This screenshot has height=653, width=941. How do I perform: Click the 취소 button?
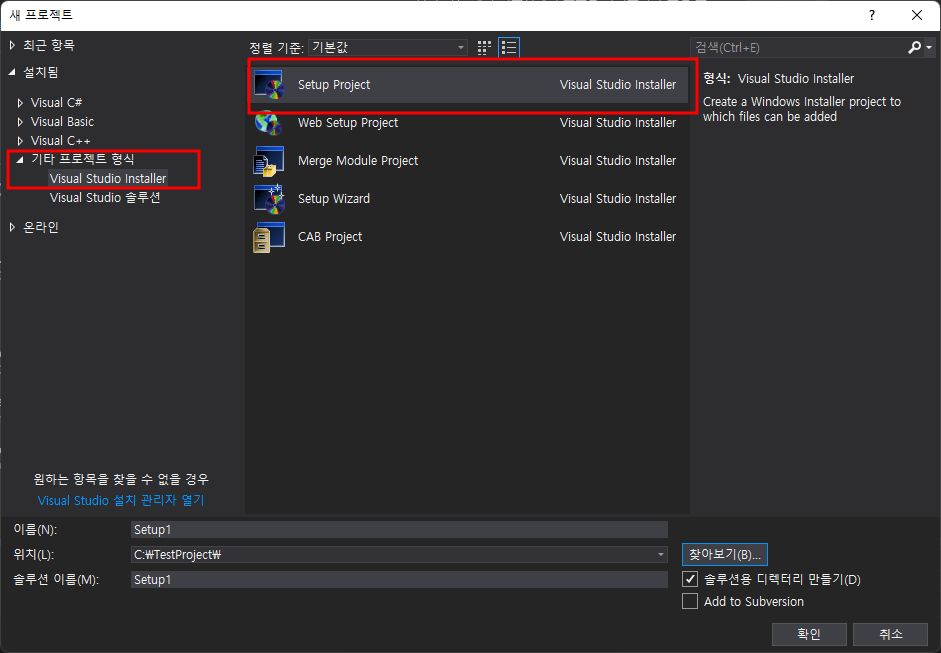[891, 634]
